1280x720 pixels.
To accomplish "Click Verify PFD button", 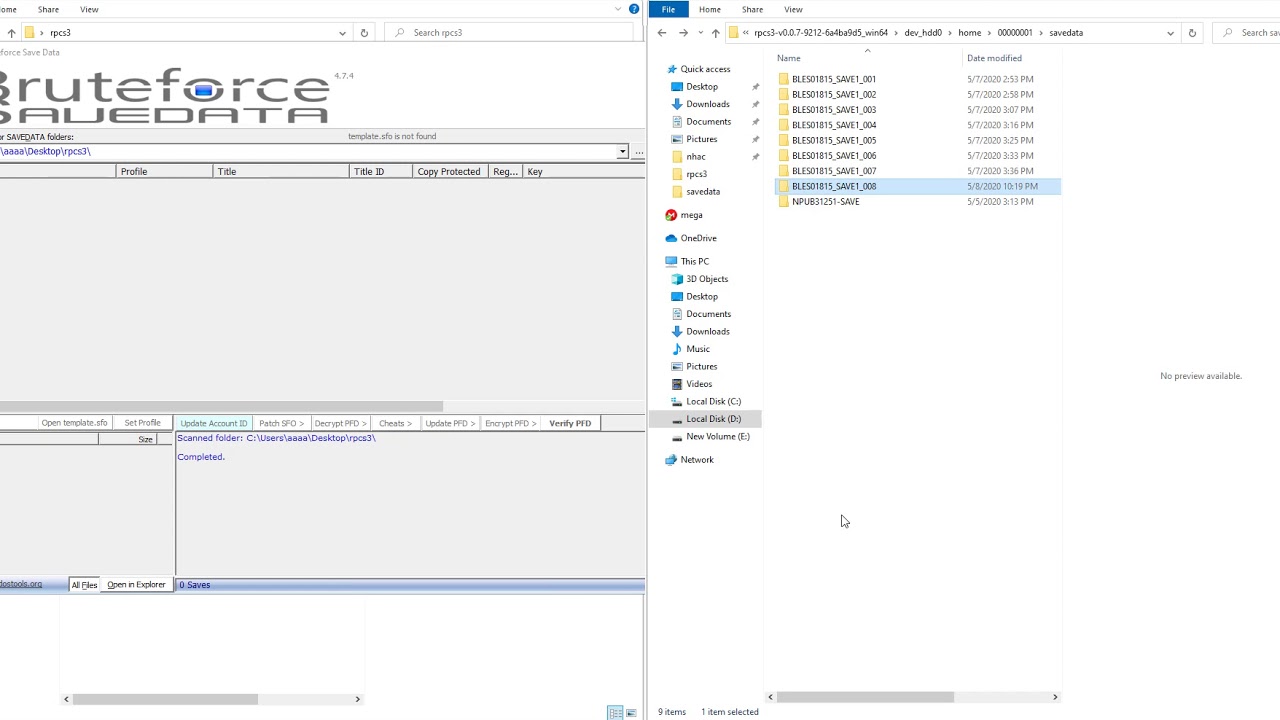I will click(x=570, y=423).
